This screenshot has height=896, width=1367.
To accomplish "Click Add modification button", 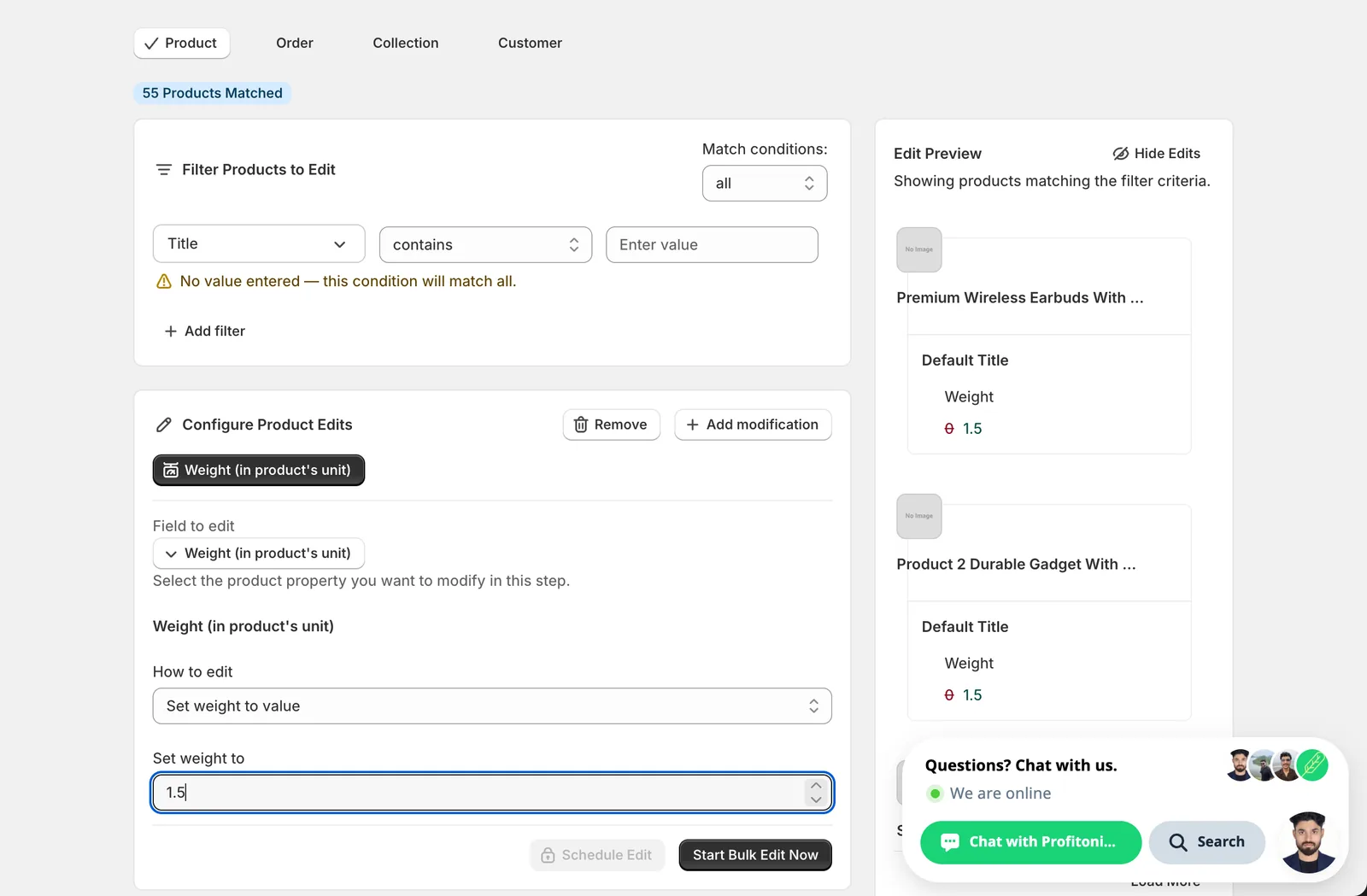I will pyautogui.click(x=753, y=425).
